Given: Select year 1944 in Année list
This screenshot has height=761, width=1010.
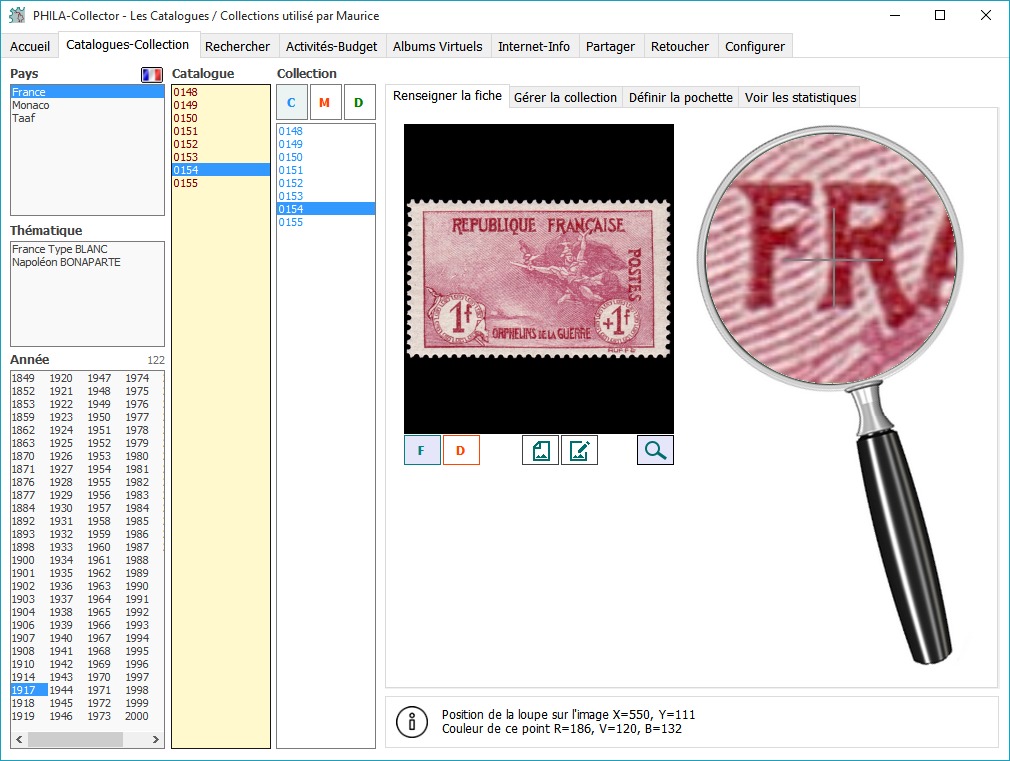Looking at the screenshot, I should pos(61,690).
